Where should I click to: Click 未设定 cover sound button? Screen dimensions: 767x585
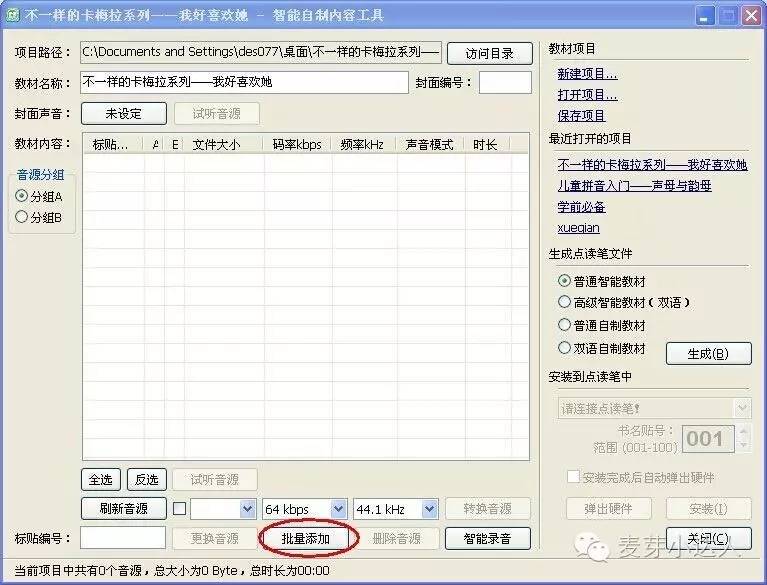pos(124,113)
